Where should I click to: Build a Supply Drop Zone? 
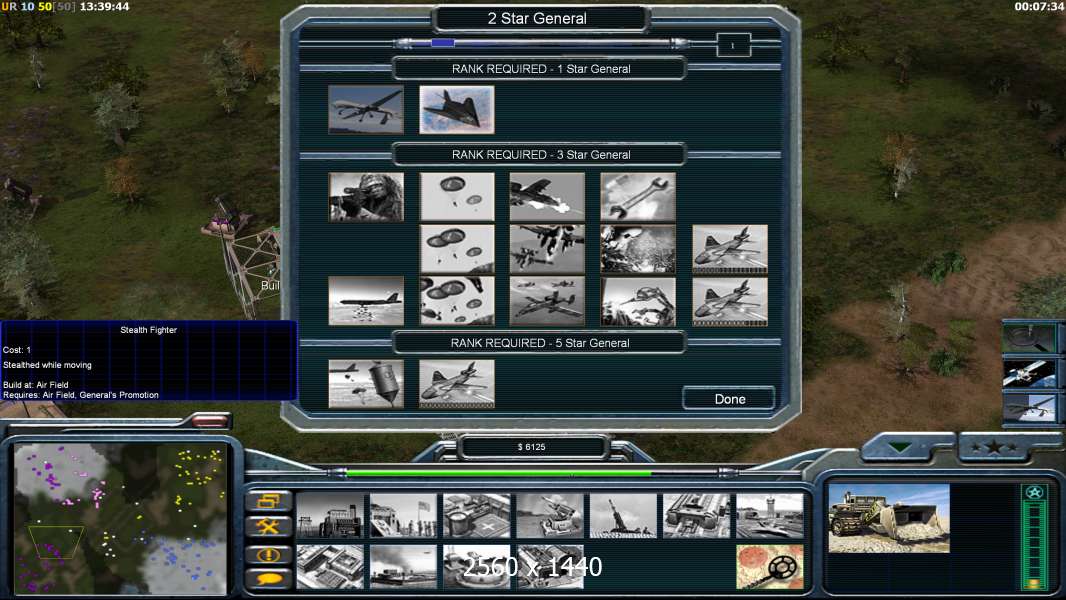[403, 567]
